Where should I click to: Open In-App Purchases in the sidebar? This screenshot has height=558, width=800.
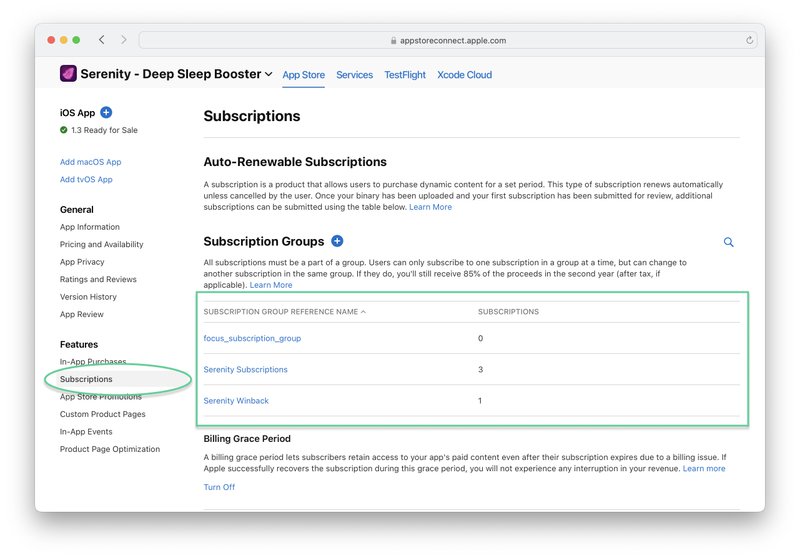pos(93,362)
